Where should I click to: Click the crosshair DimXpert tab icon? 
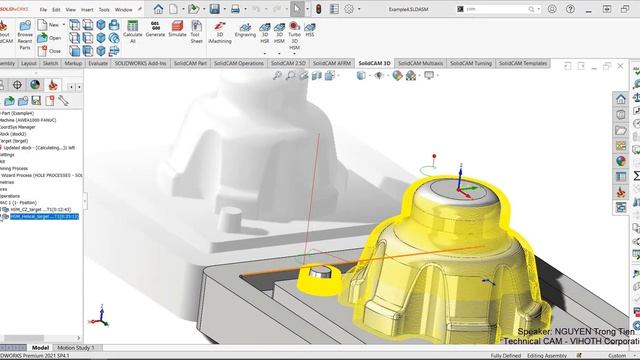(17, 84)
